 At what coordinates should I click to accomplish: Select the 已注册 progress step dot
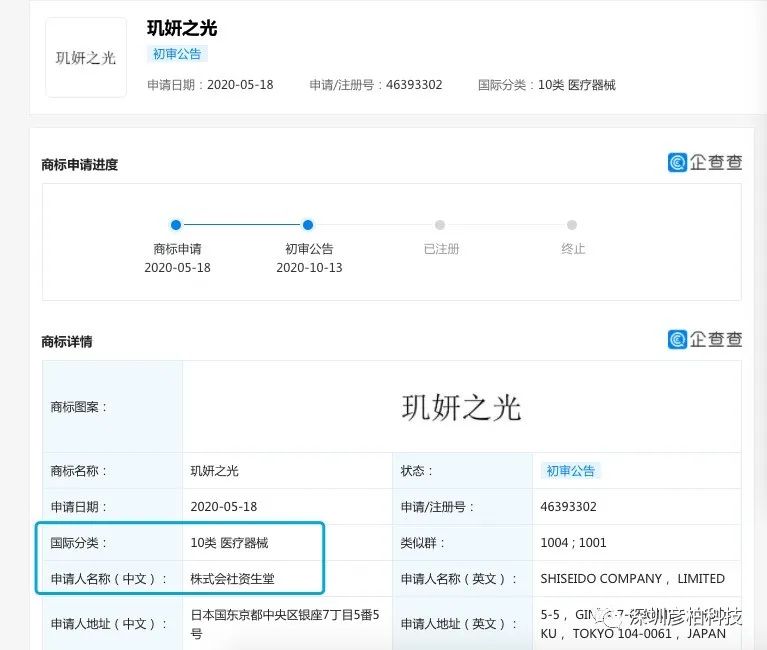(x=440, y=225)
